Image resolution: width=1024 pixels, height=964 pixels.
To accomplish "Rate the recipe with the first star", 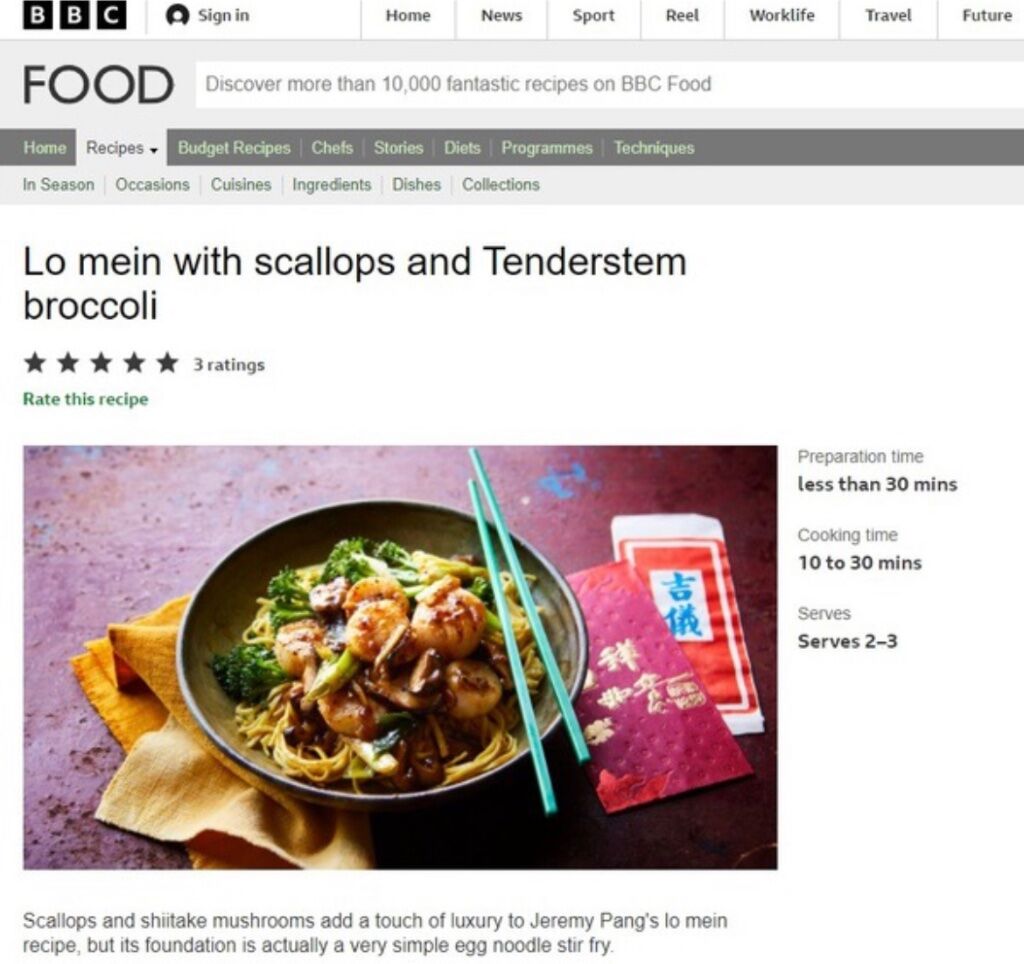I will coord(35,362).
